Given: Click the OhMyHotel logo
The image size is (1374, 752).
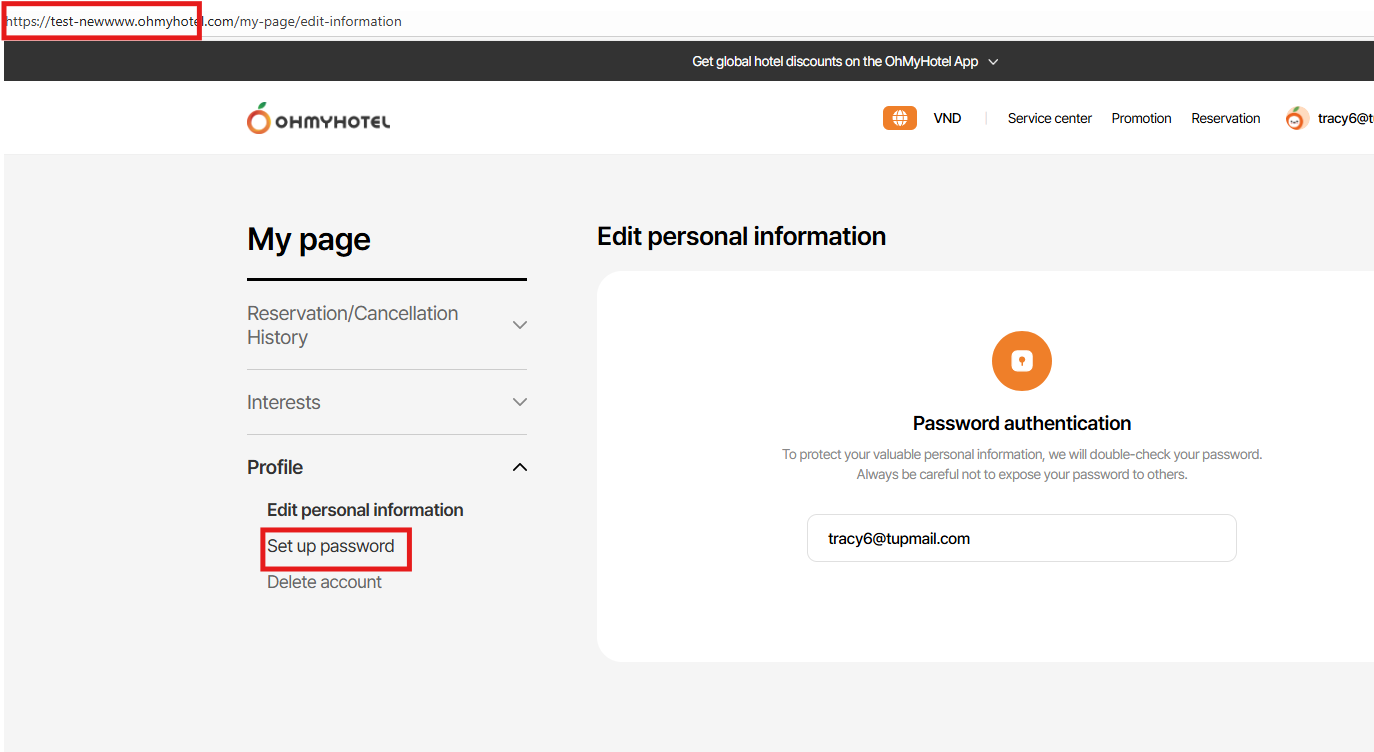Looking at the screenshot, I should 318,119.
